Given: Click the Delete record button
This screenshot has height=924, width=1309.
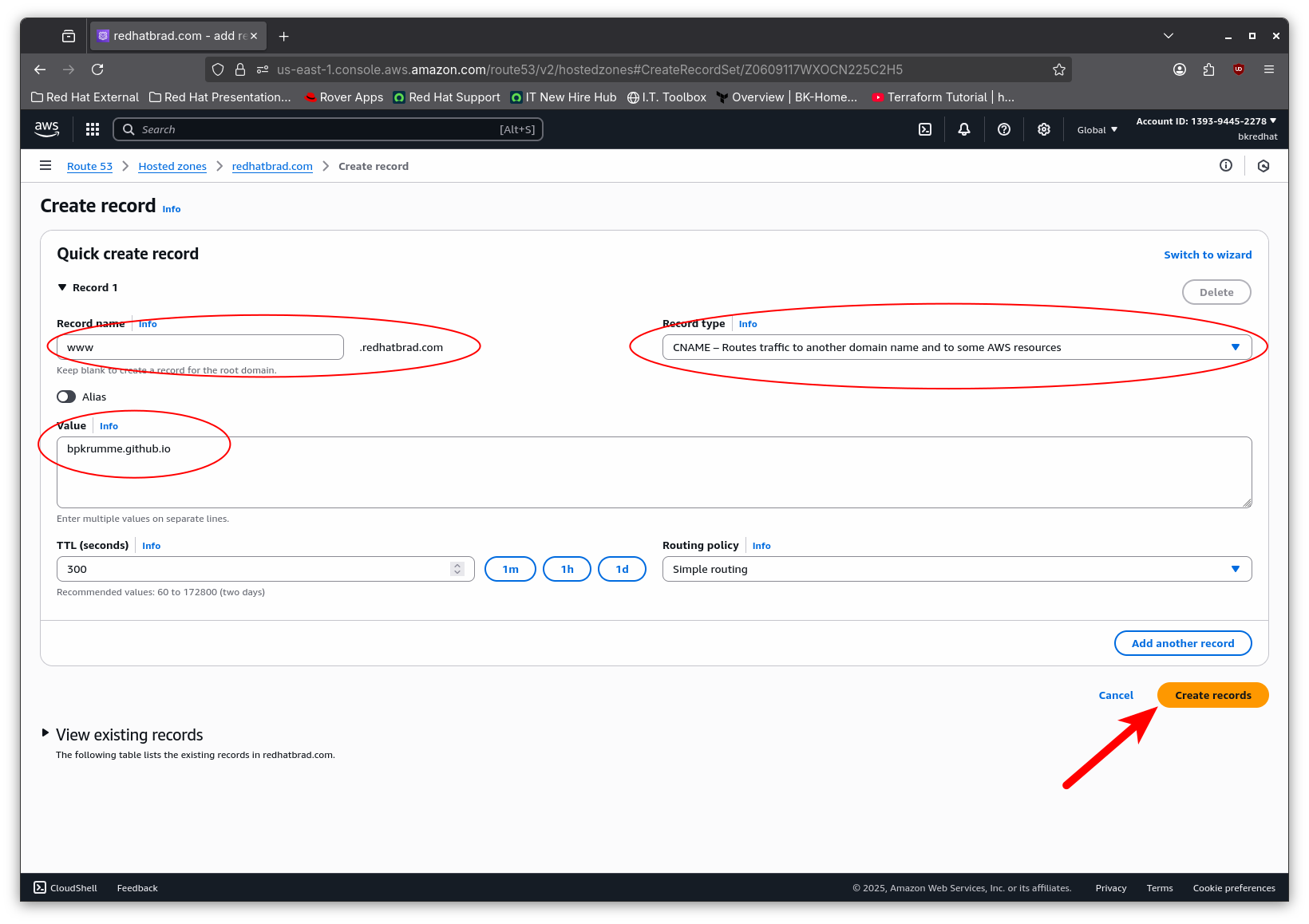Looking at the screenshot, I should [x=1216, y=292].
